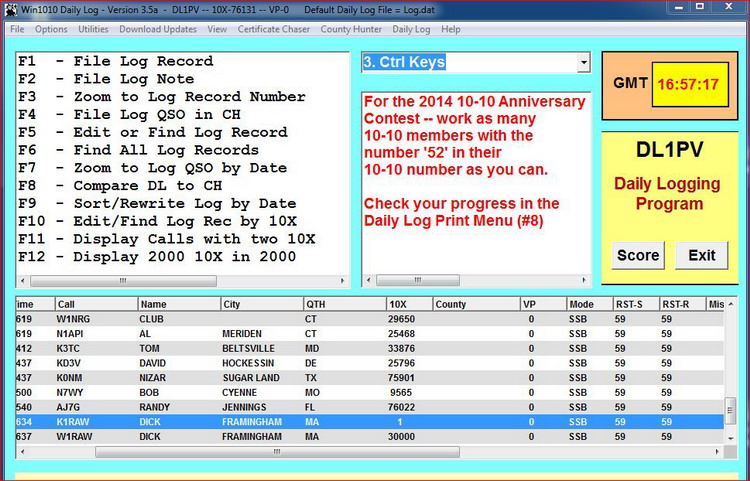The height and width of the screenshot is (481, 750).
Task: Open the File menu
Action: point(17,29)
